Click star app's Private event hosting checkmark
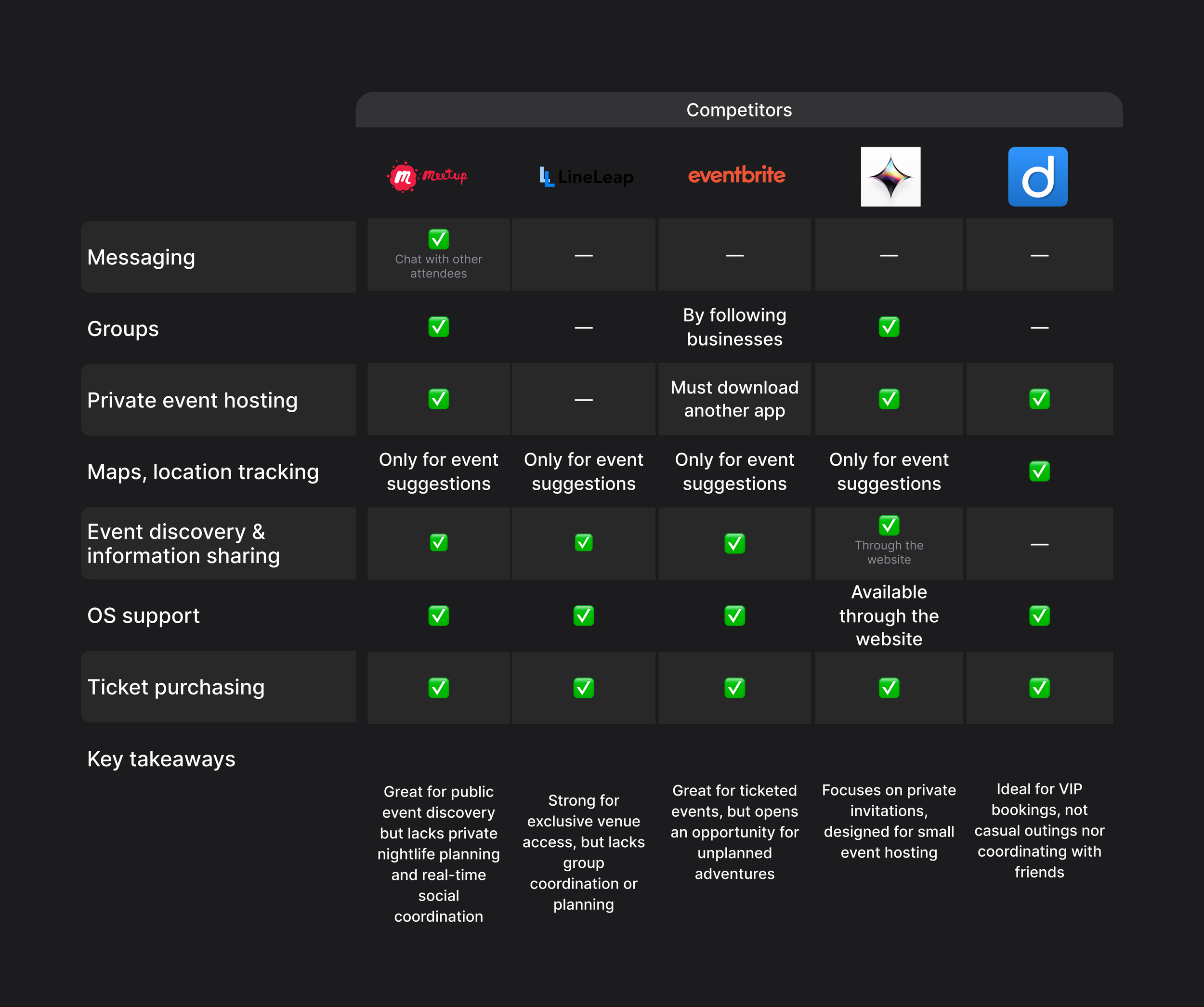This screenshot has width=1204, height=1007. [x=889, y=399]
